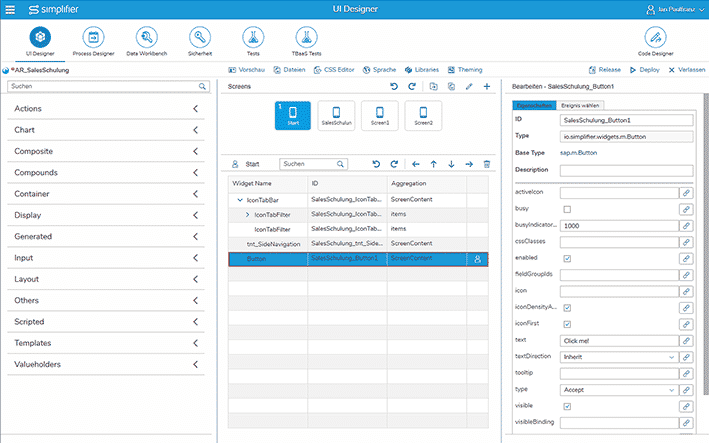Open the Process Designer module

94,37
